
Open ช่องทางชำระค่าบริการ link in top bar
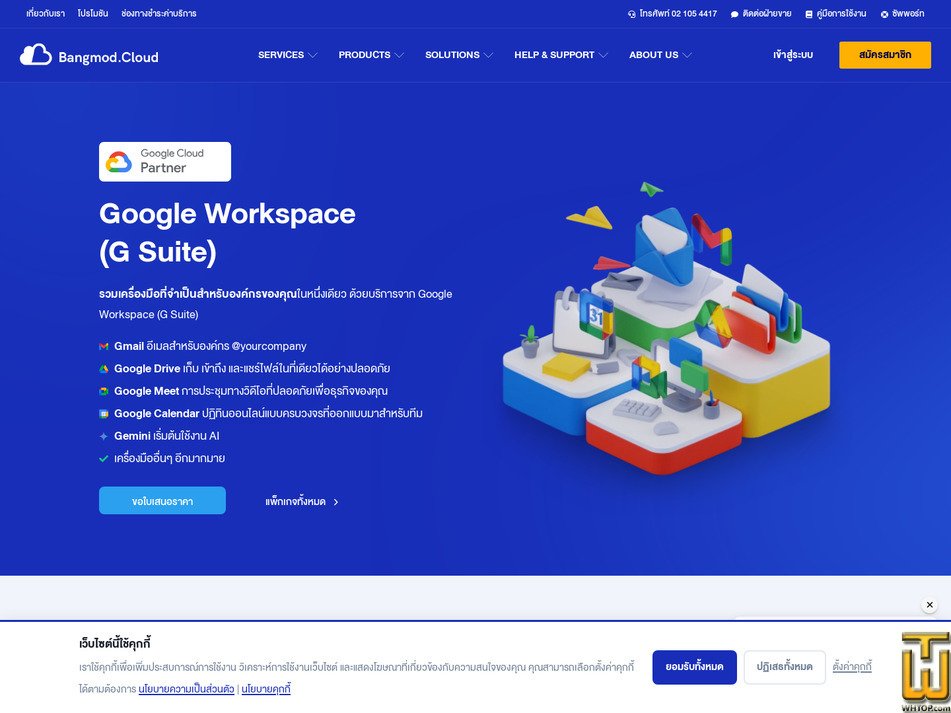click(x=158, y=13)
